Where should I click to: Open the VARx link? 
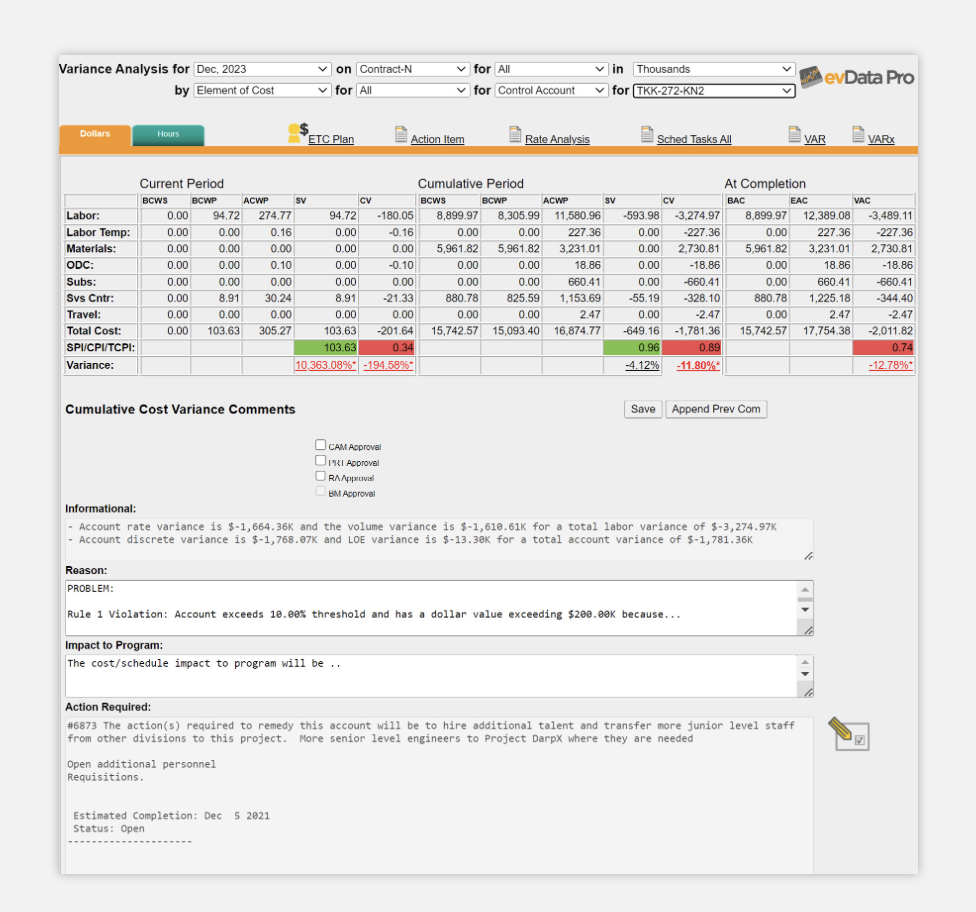881,139
